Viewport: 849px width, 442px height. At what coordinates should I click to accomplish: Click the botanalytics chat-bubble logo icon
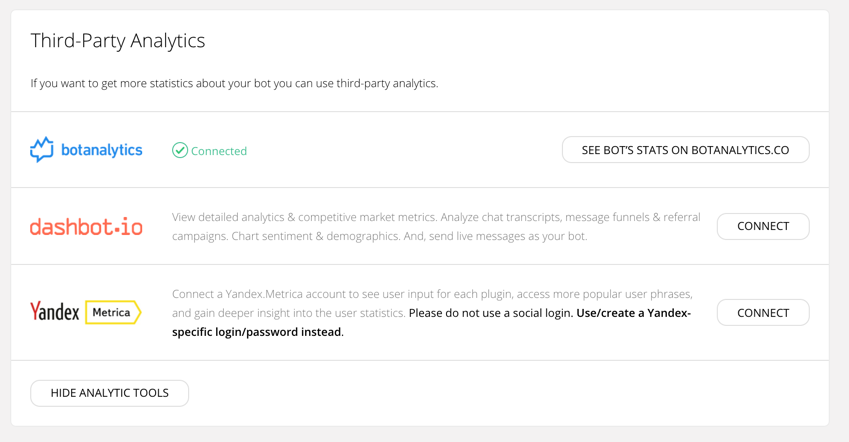pos(42,150)
